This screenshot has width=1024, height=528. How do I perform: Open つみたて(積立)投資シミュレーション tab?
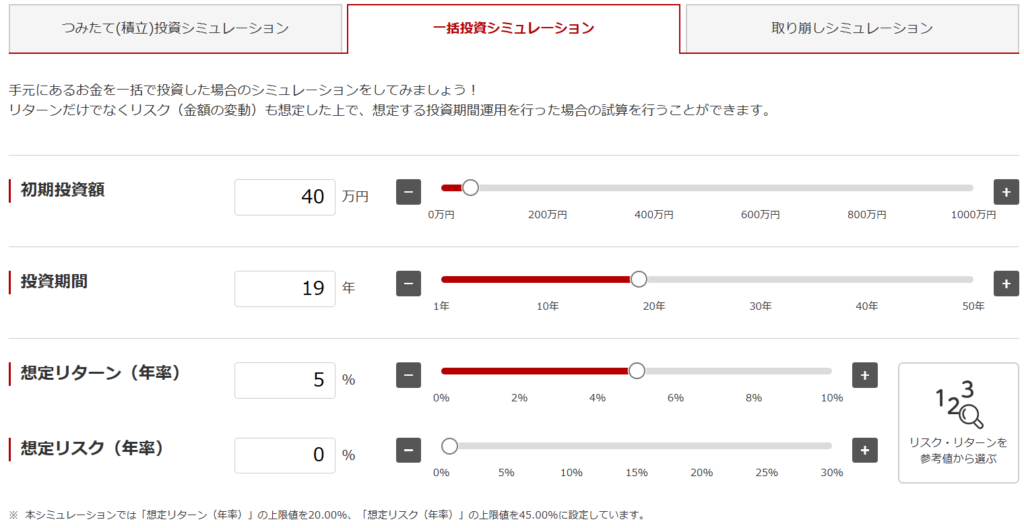(x=175, y=28)
